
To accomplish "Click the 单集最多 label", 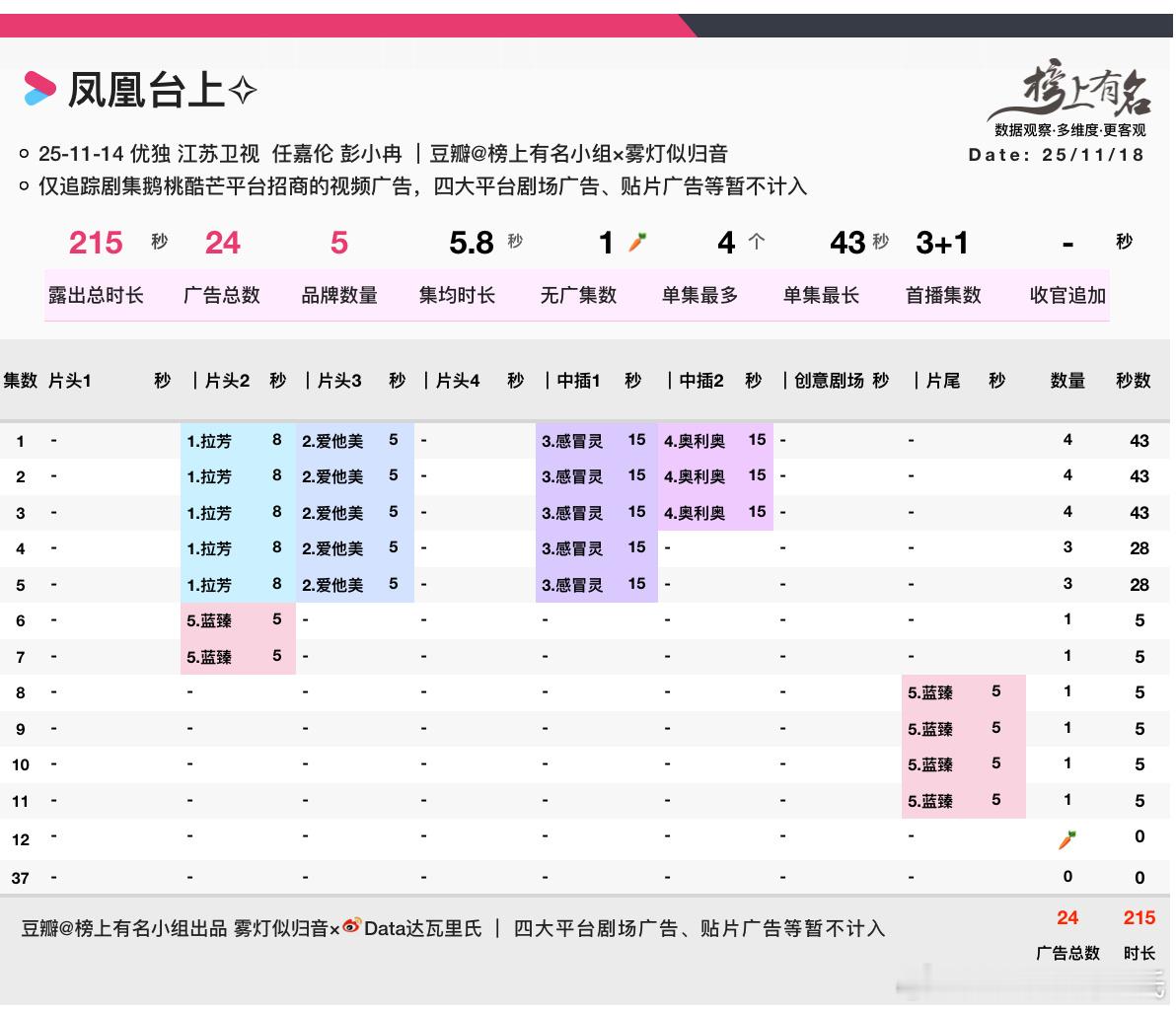I will point(699,295).
